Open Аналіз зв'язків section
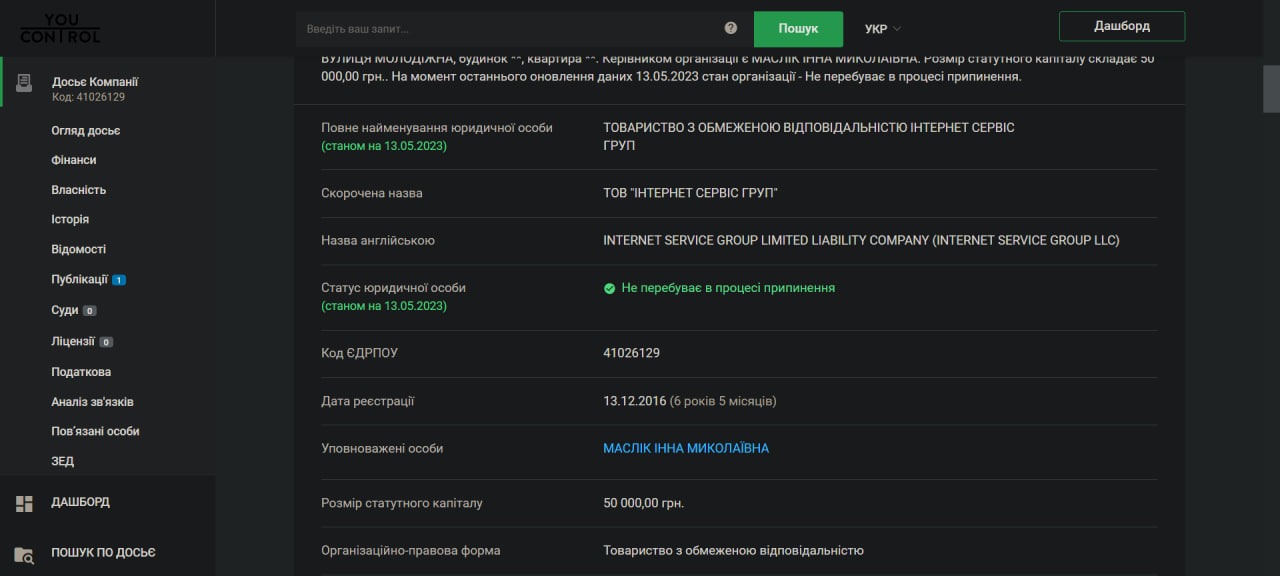Image resolution: width=1280 pixels, height=576 pixels. pos(93,402)
